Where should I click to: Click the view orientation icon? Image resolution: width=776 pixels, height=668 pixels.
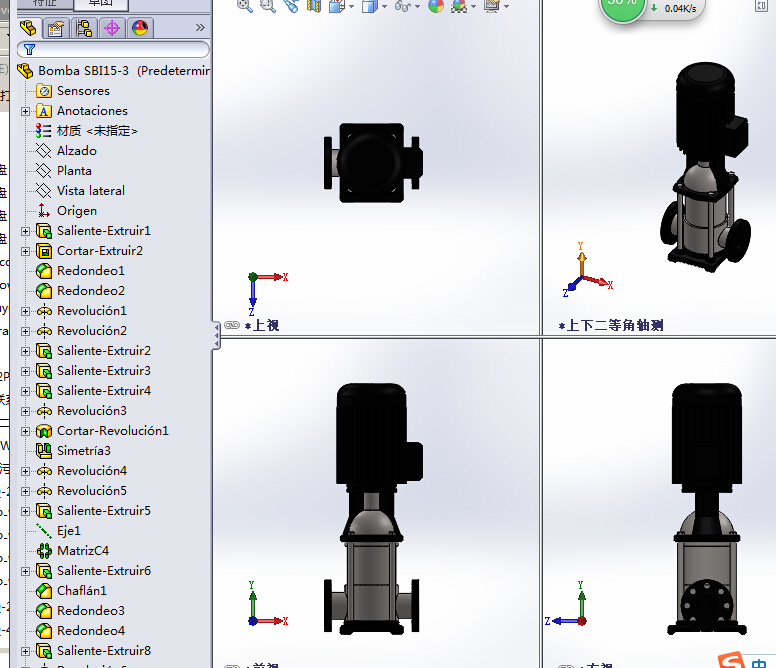tap(337, 6)
